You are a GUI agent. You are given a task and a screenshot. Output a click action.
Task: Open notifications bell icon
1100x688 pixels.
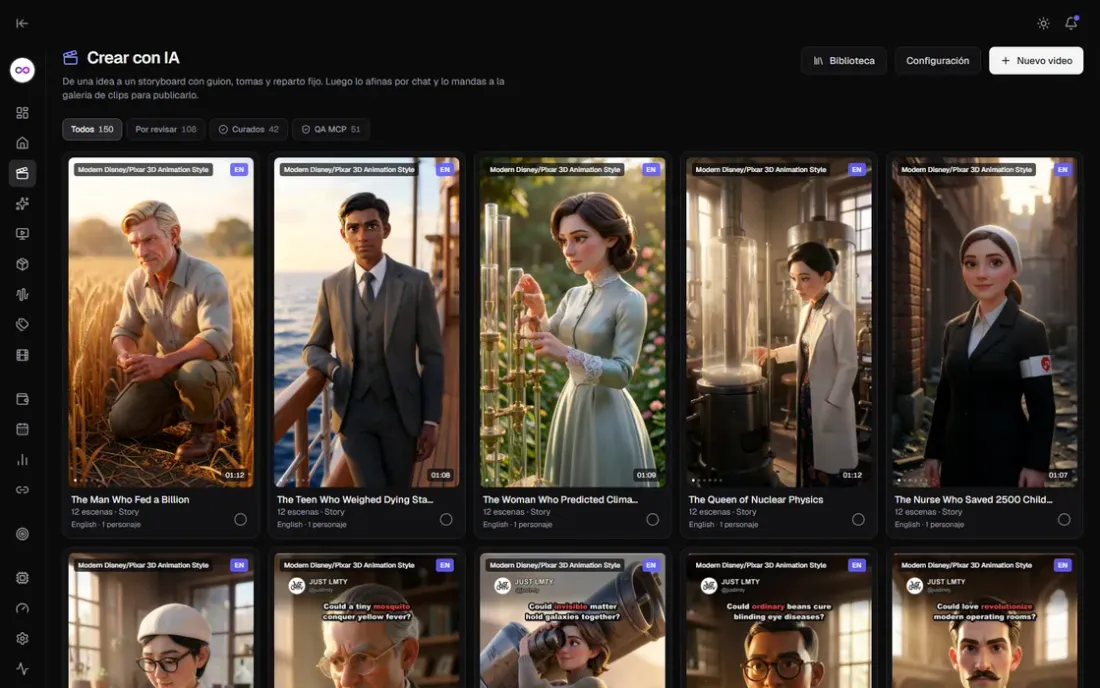[1071, 23]
